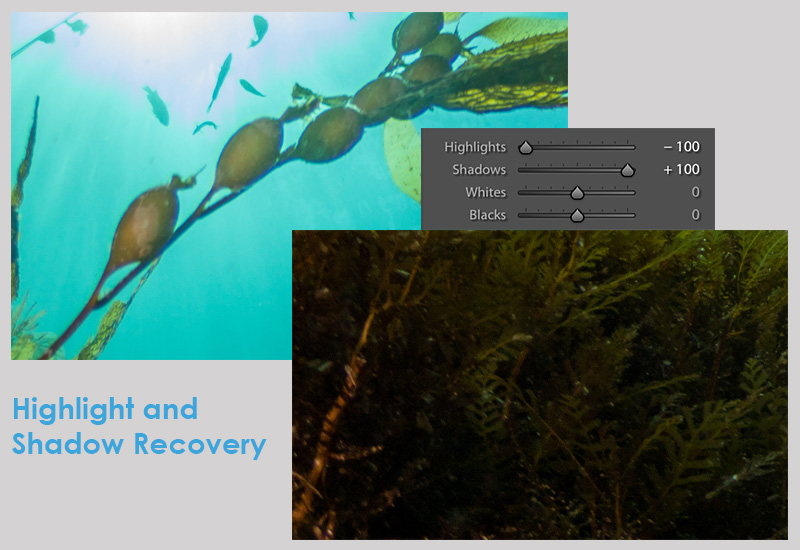
Task: Click the left end of the Blacks slider track
Action: pyautogui.click(x=519, y=216)
